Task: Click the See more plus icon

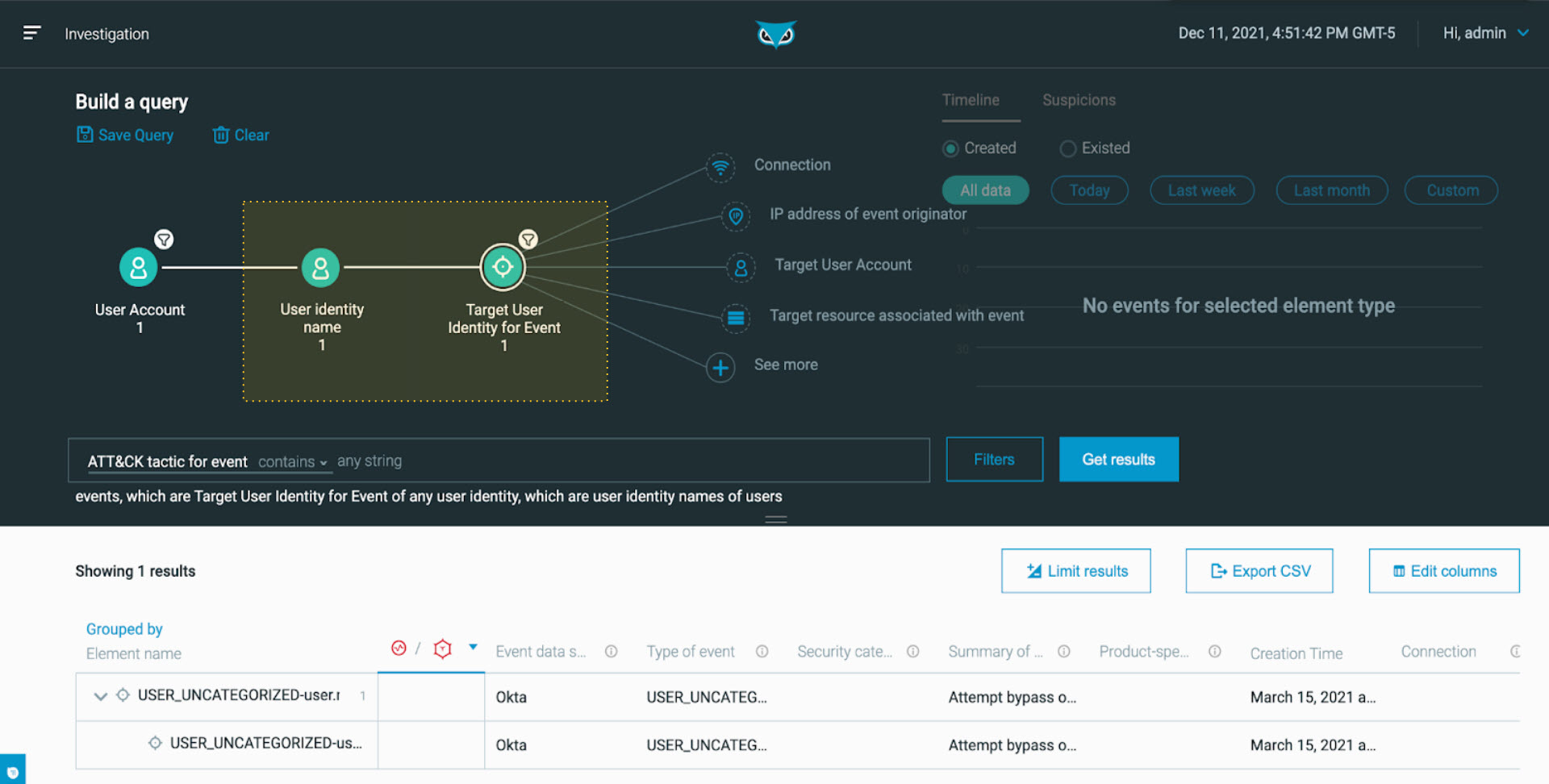Action: pos(720,367)
